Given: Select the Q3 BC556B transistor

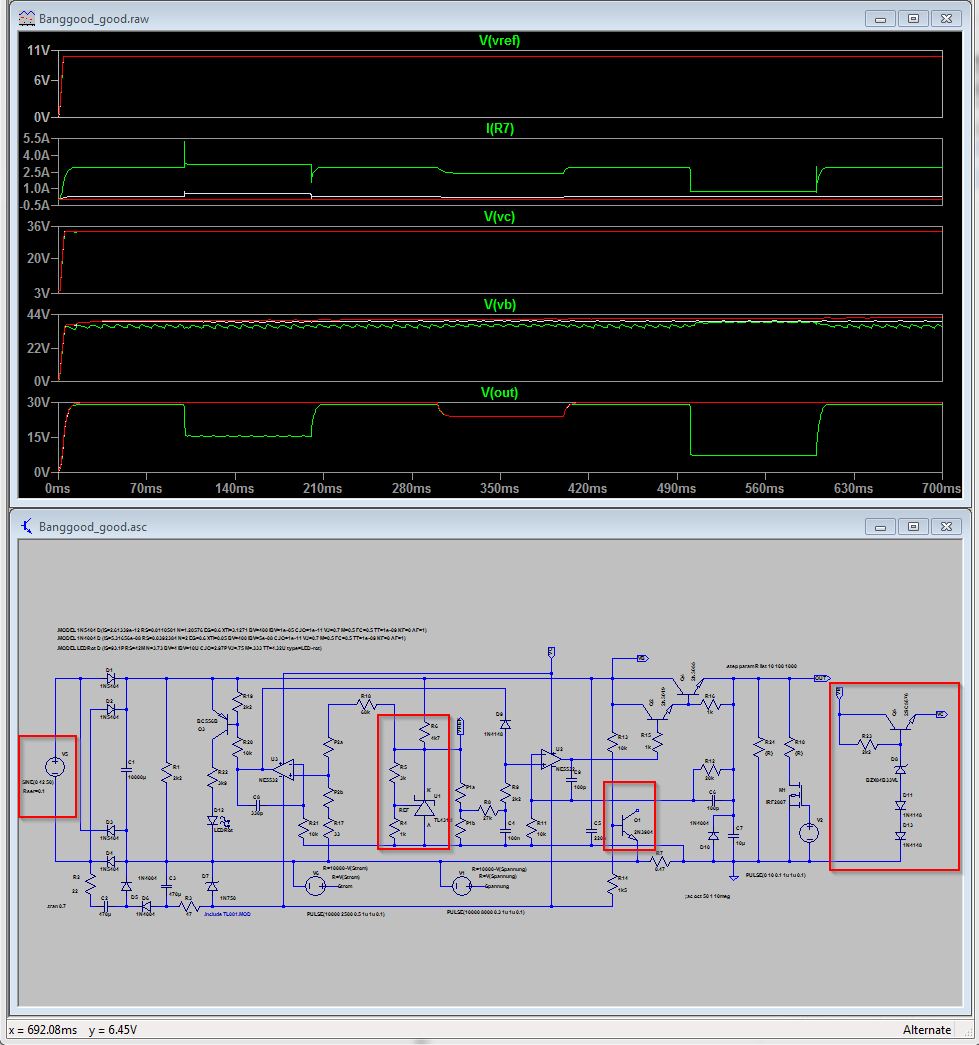Looking at the screenshot, I should [x=221, y=725].
